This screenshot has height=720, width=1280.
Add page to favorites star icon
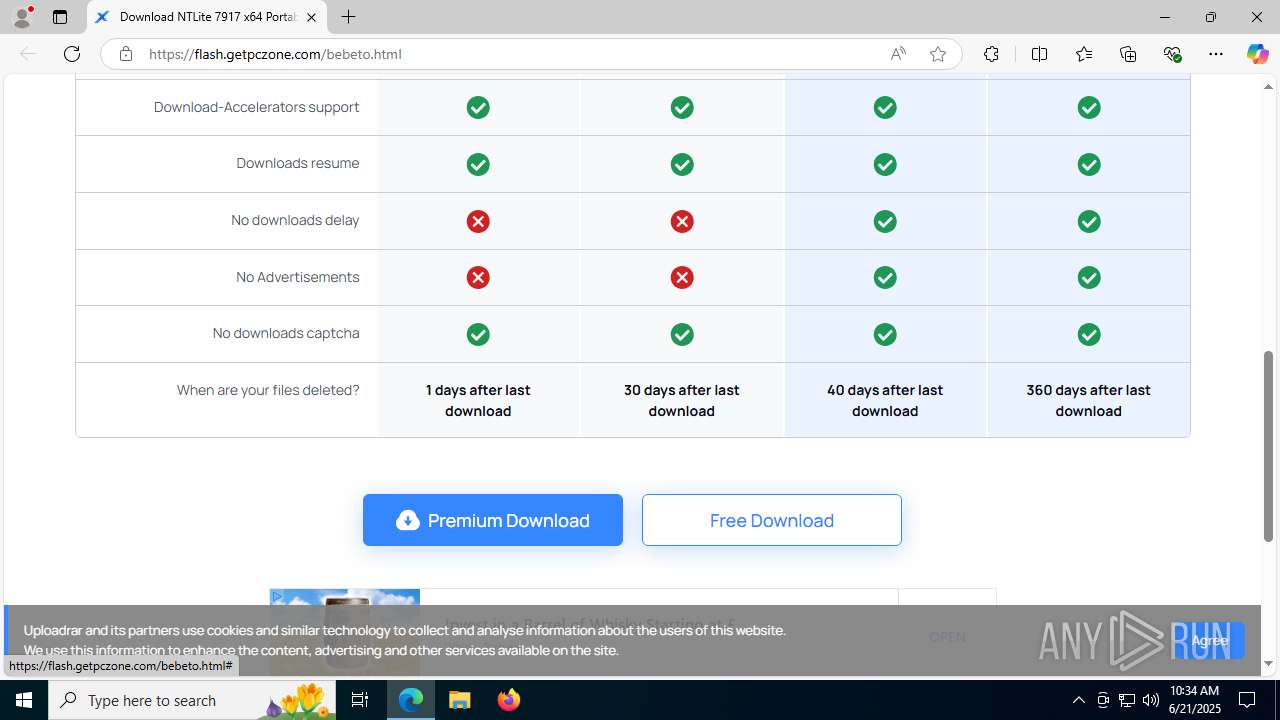[x=937, y=54]
